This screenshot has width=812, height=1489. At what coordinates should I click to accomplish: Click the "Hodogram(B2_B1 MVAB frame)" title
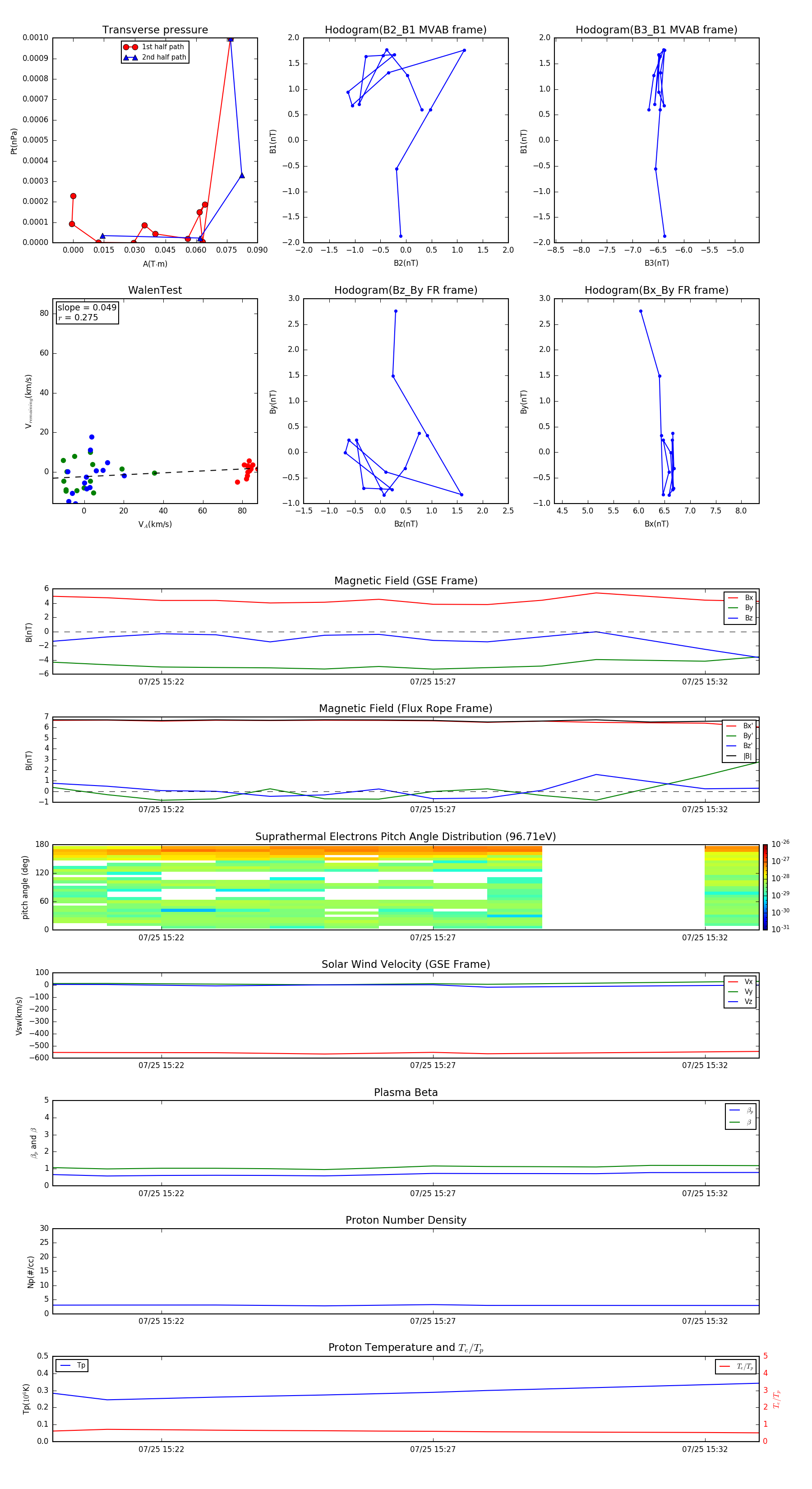[x=406, y=29]
